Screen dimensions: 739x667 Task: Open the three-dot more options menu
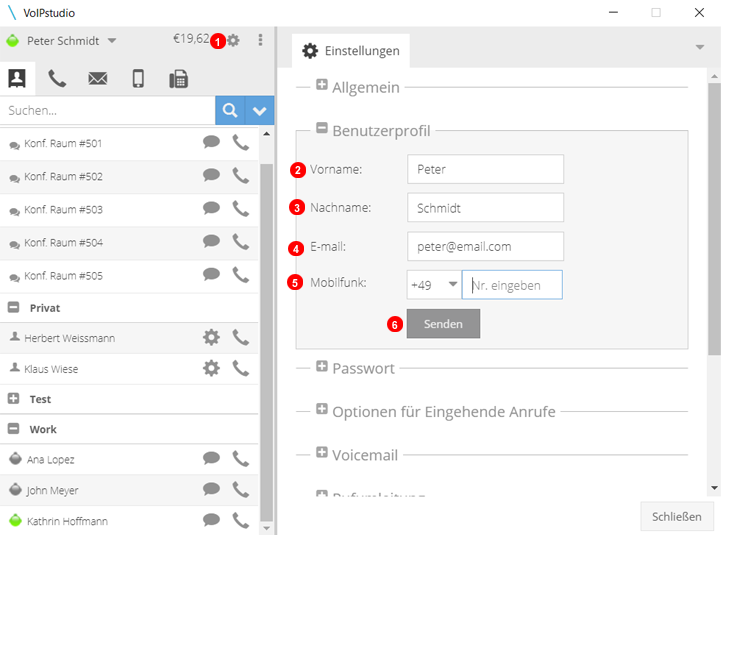click(x=260, y=40)
